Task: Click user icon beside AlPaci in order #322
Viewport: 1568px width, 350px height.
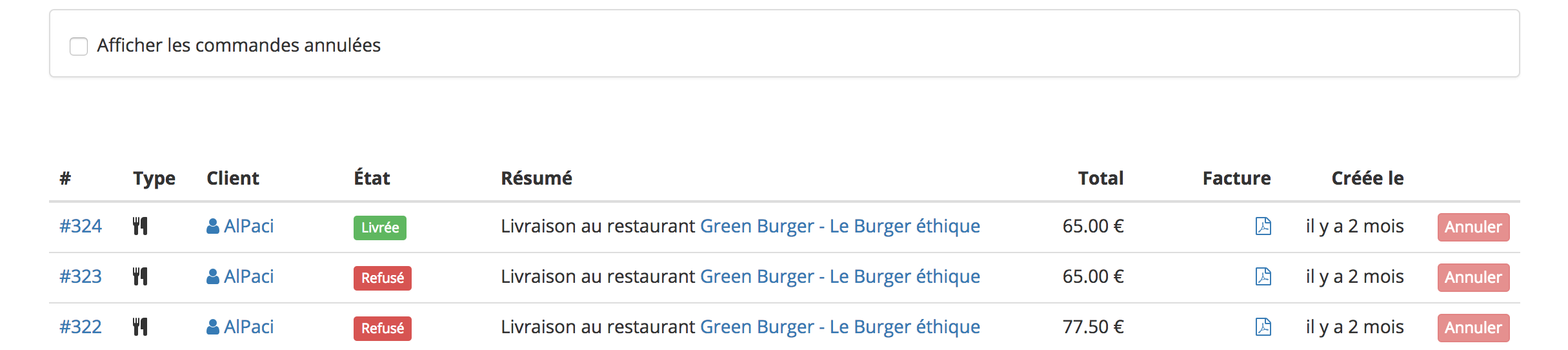Action: [x=213, y=327]
